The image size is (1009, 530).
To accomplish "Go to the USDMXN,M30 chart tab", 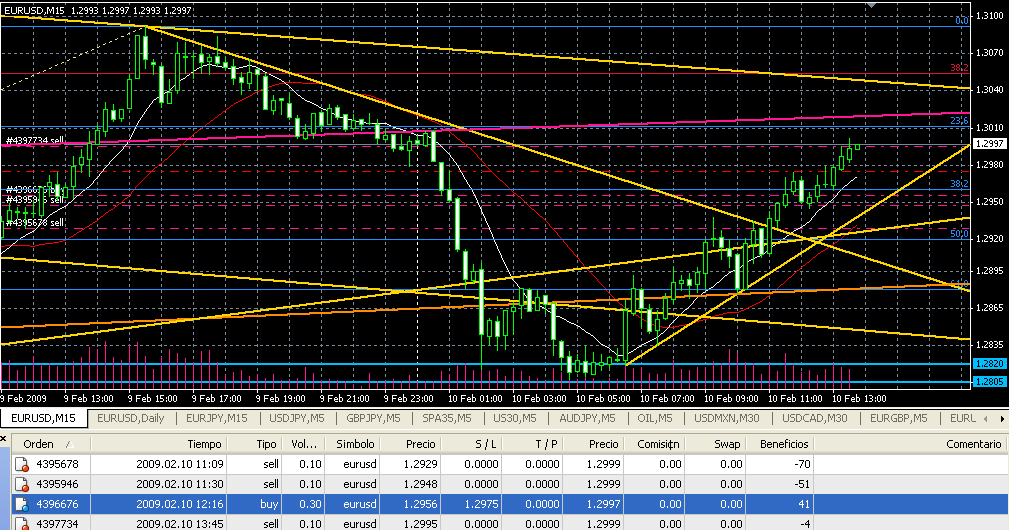I will click(728, 418).
